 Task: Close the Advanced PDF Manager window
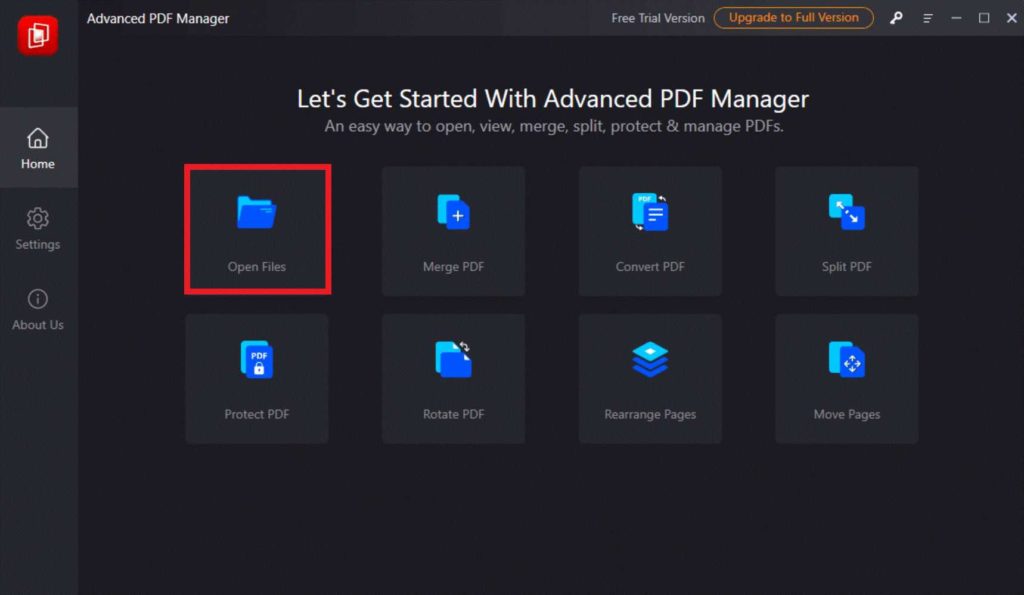[1012, 18]
